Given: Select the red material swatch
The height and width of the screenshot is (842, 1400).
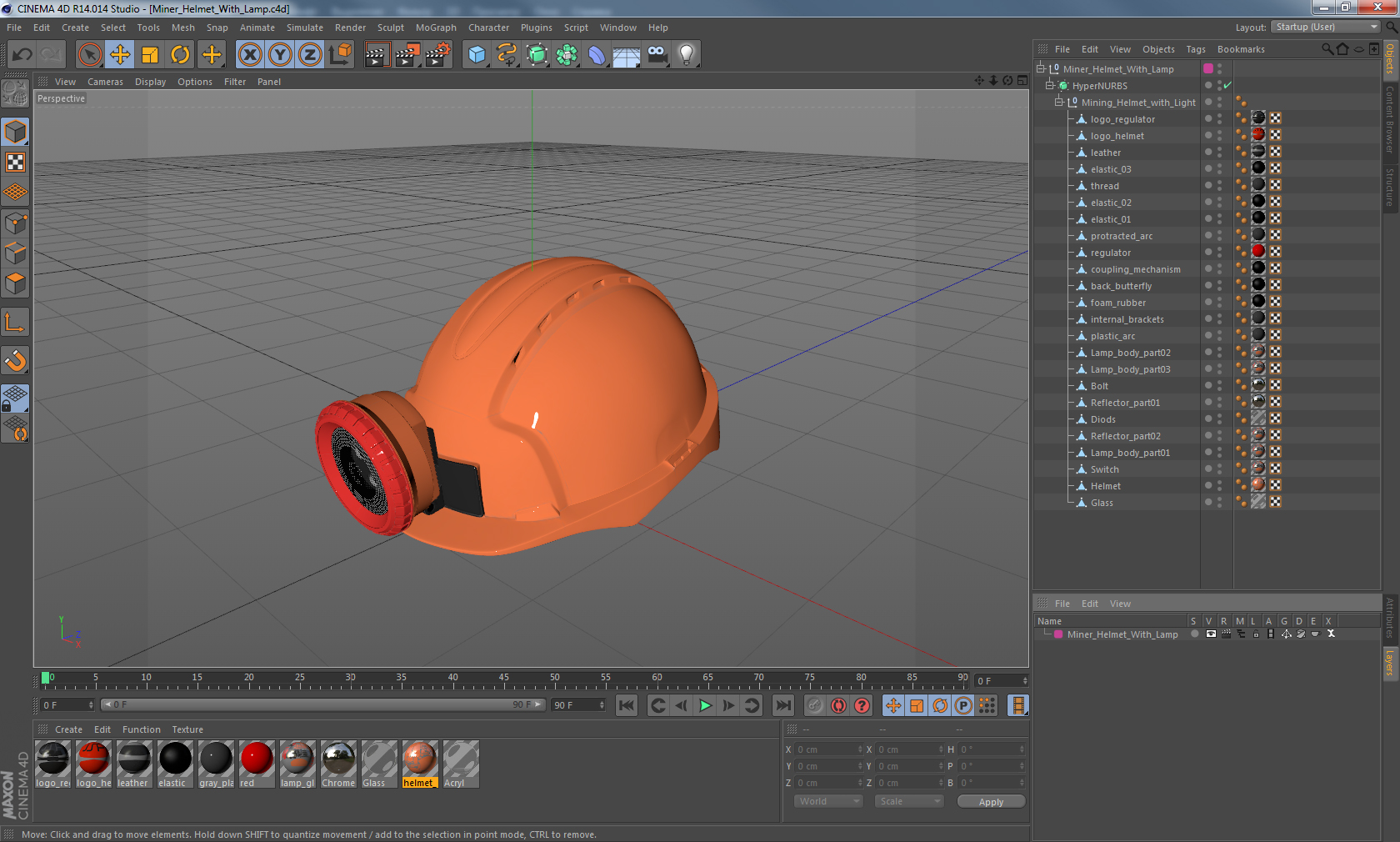Looking at the screenshot, I should point(256,764).
